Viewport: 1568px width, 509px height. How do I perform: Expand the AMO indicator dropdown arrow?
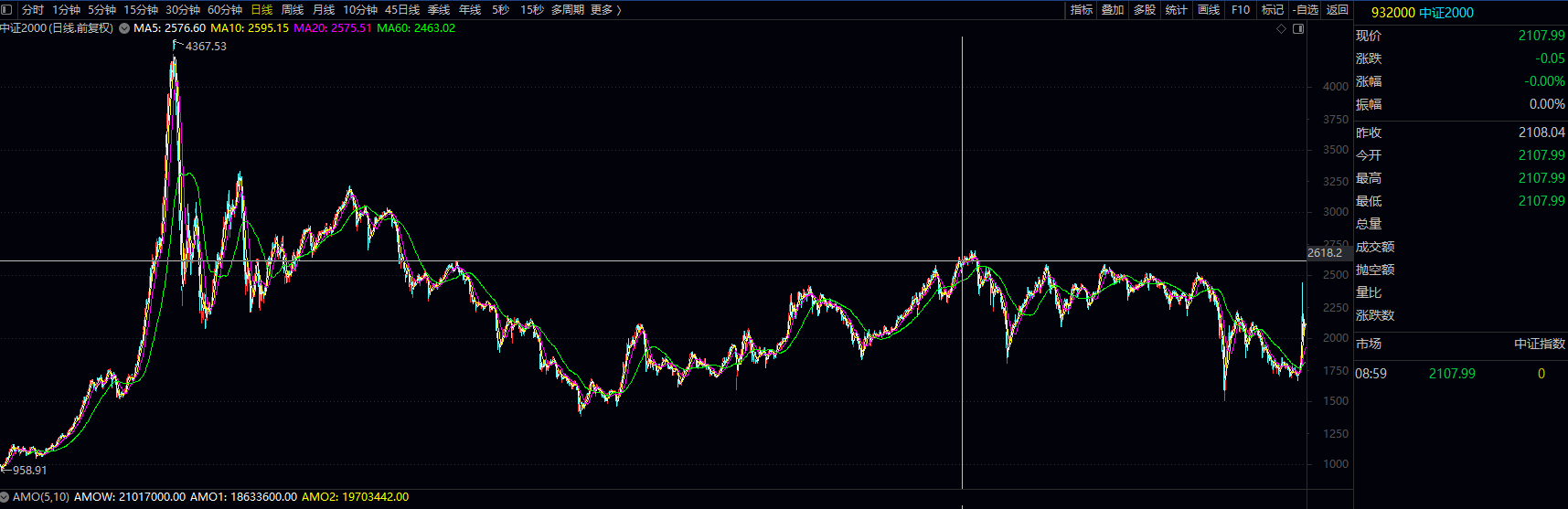tap(5, 497)
